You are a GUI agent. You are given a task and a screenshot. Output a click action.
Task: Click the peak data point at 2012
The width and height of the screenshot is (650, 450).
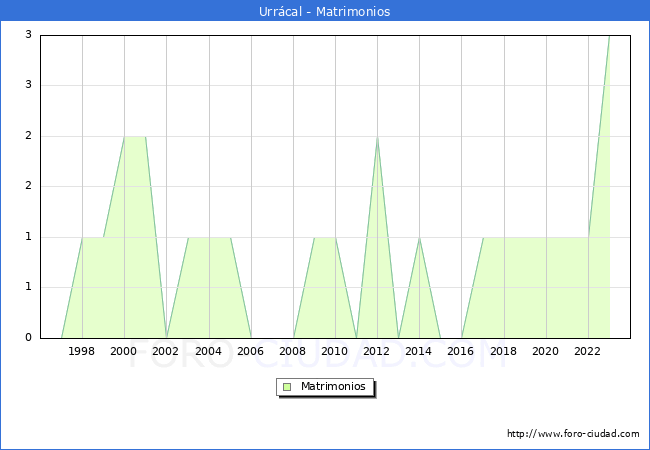377,137
